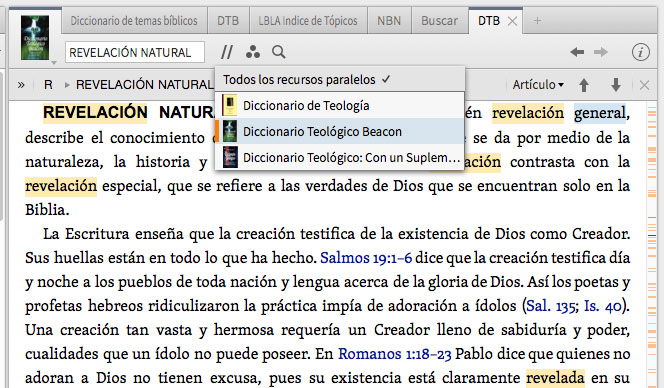
Task: Click the search-hit marker scrollbar on the right
Action: pos(652,244)
